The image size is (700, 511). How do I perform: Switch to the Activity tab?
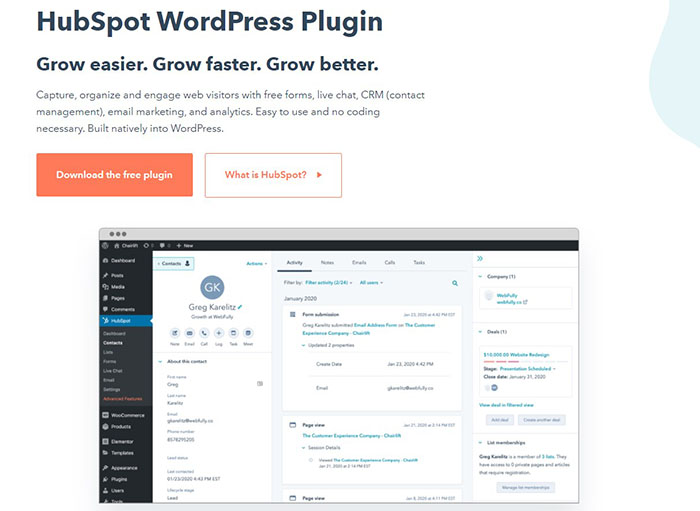click(295, 262)
